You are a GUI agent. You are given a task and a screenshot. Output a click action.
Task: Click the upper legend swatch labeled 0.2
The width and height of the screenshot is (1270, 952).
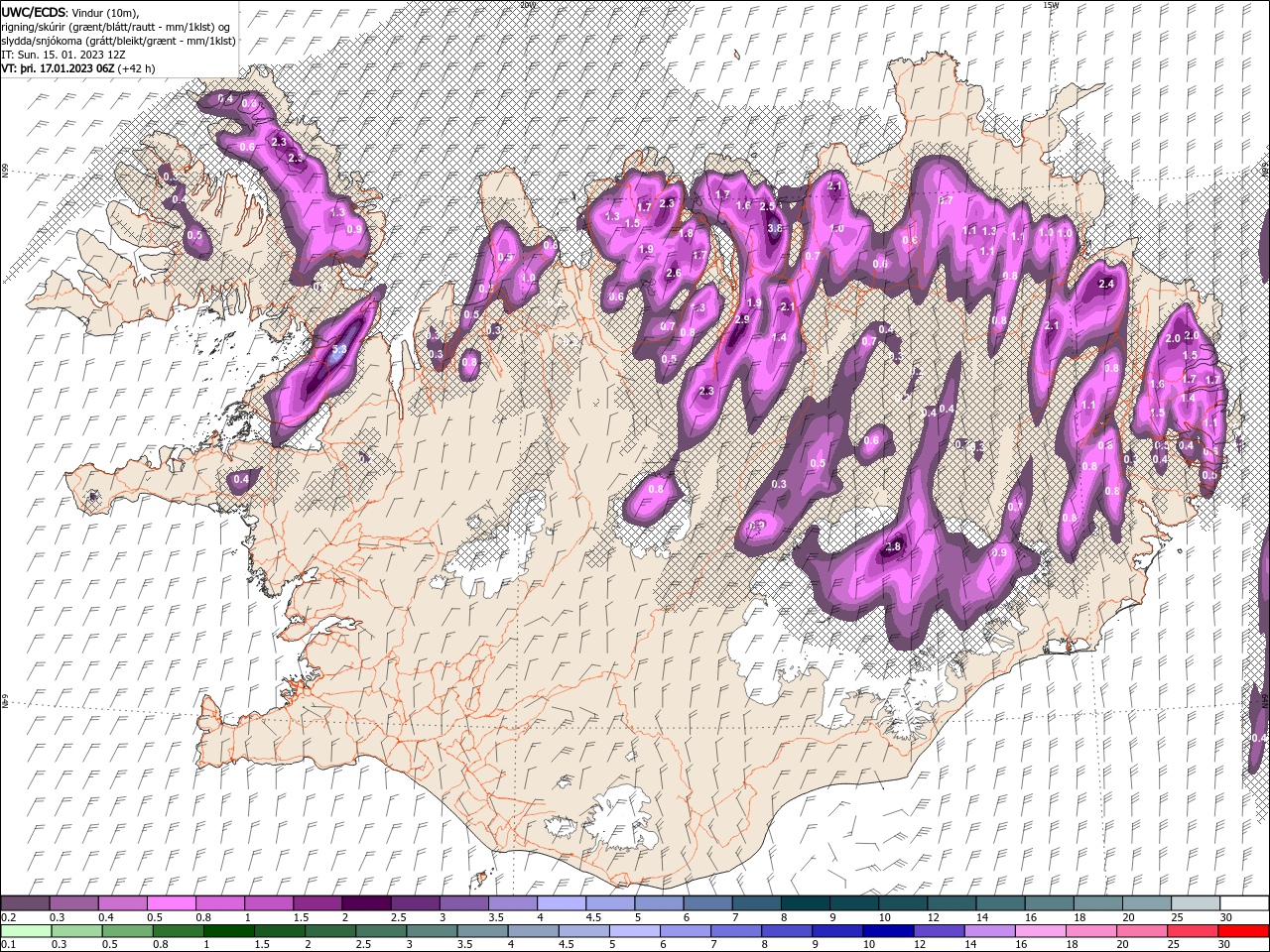(x=26, y=903)
